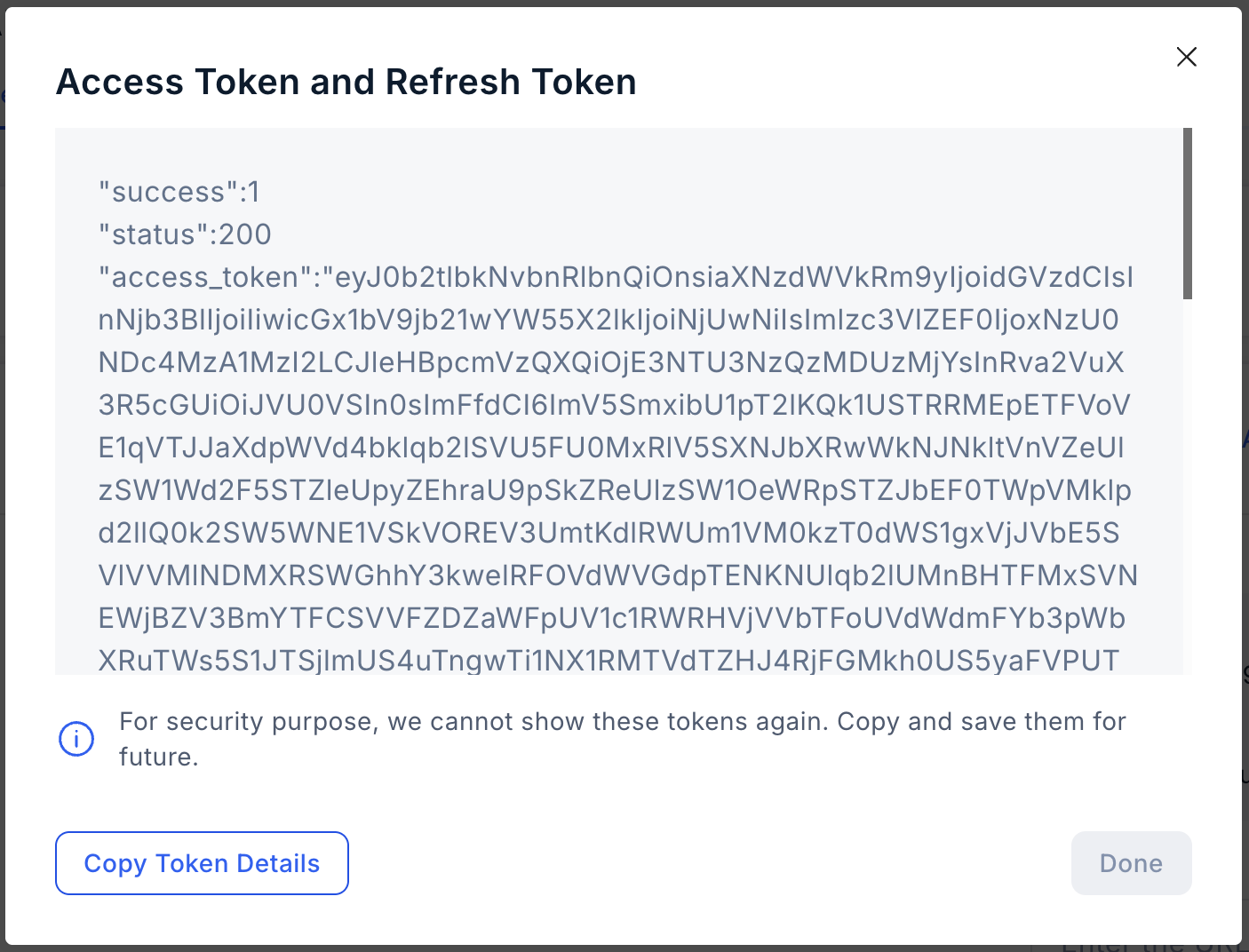The width and height of the screenshot is (1249, 952).
Task: Click the "success":1 line in token output
Action: [179, 192]
